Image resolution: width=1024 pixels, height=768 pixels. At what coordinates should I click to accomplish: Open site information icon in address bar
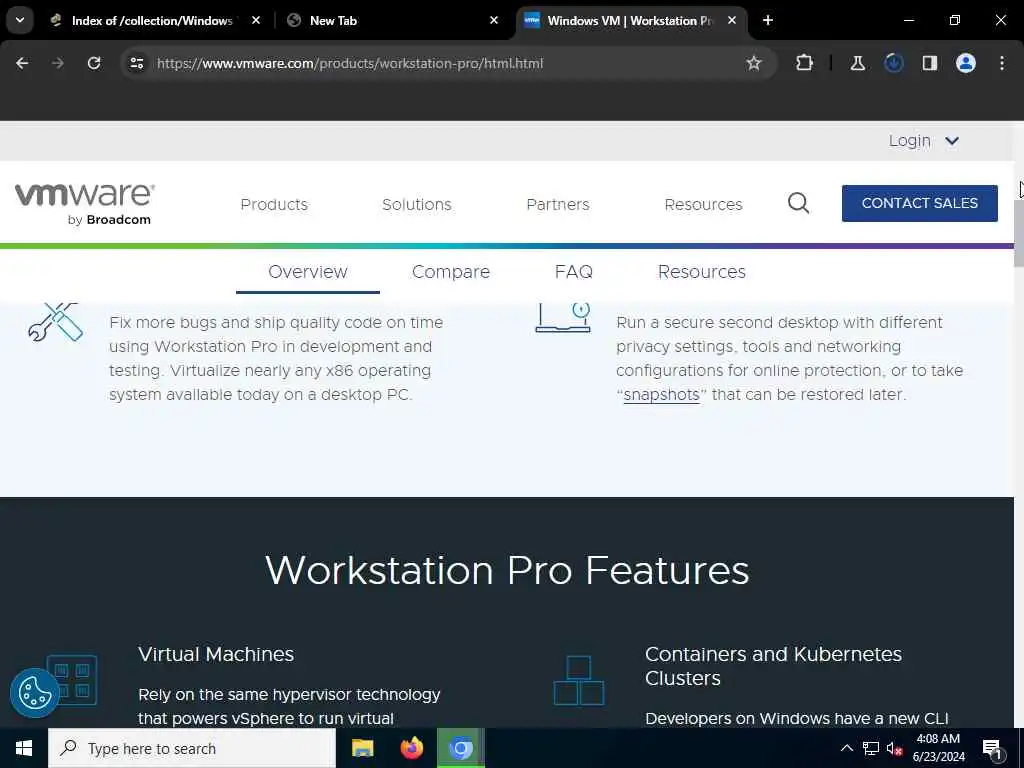136,63
